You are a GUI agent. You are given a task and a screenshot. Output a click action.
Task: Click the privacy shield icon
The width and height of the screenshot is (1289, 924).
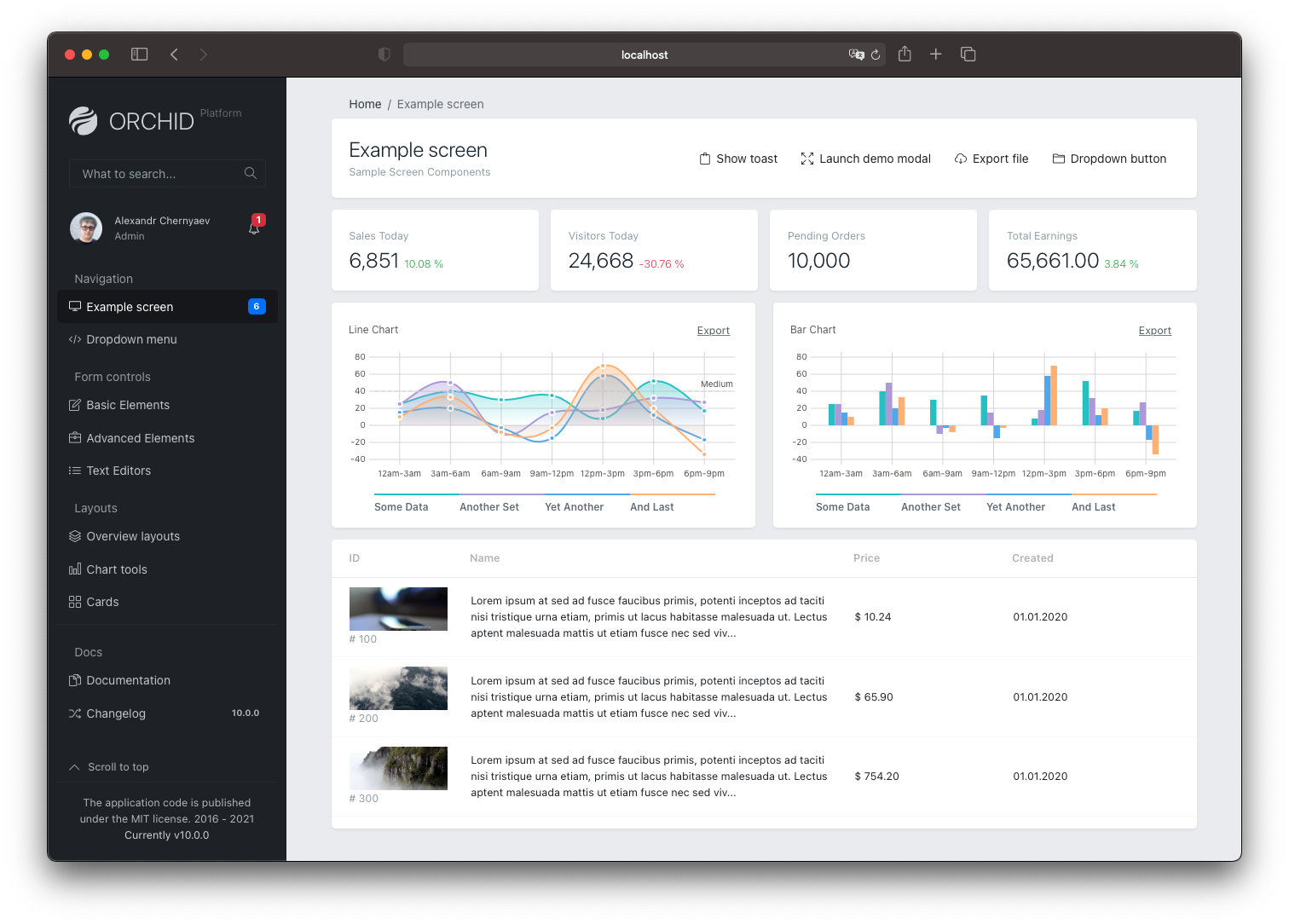pyautogui.click(x=384, y=55)
